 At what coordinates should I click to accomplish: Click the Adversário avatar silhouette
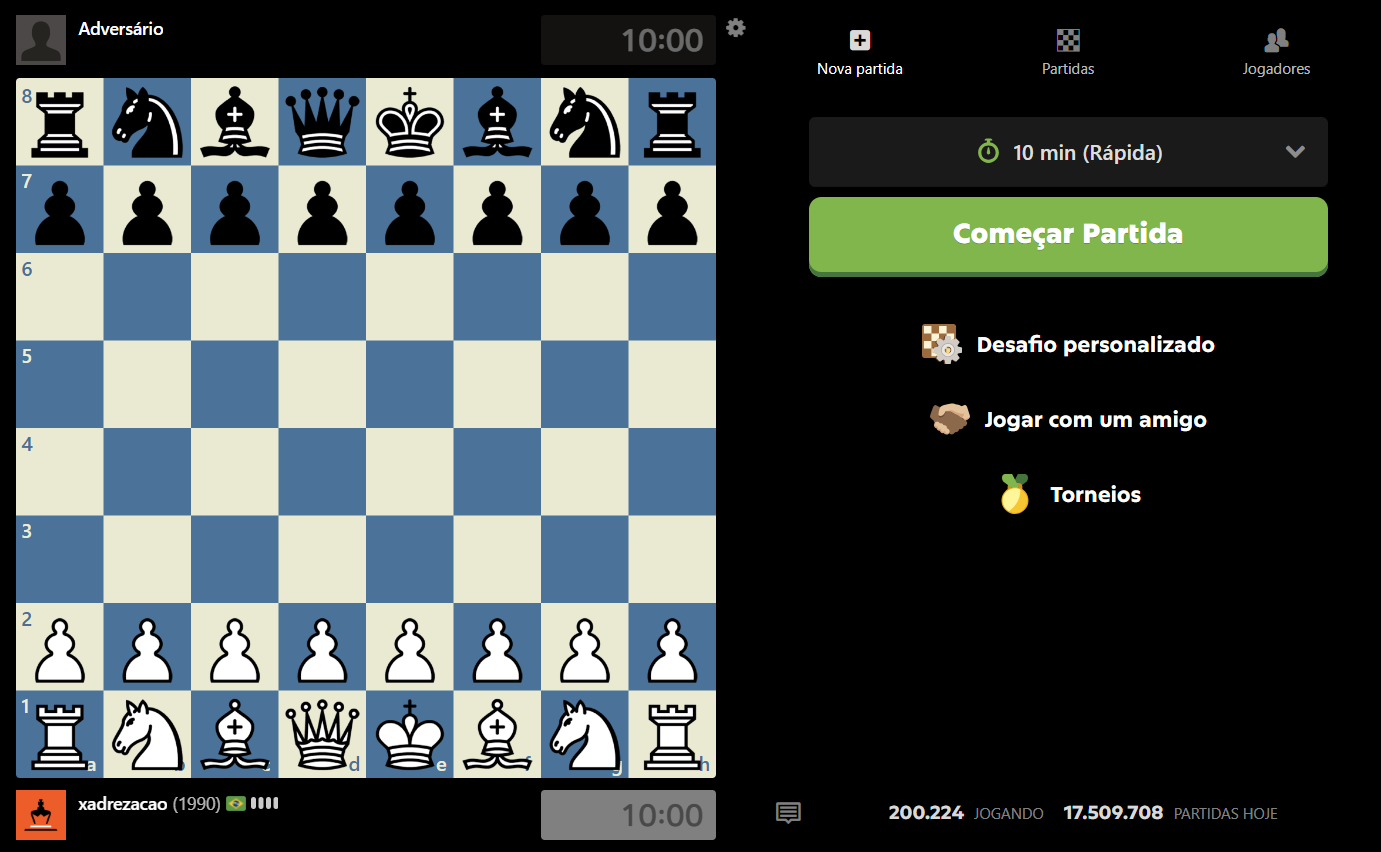tap(41, 40)
